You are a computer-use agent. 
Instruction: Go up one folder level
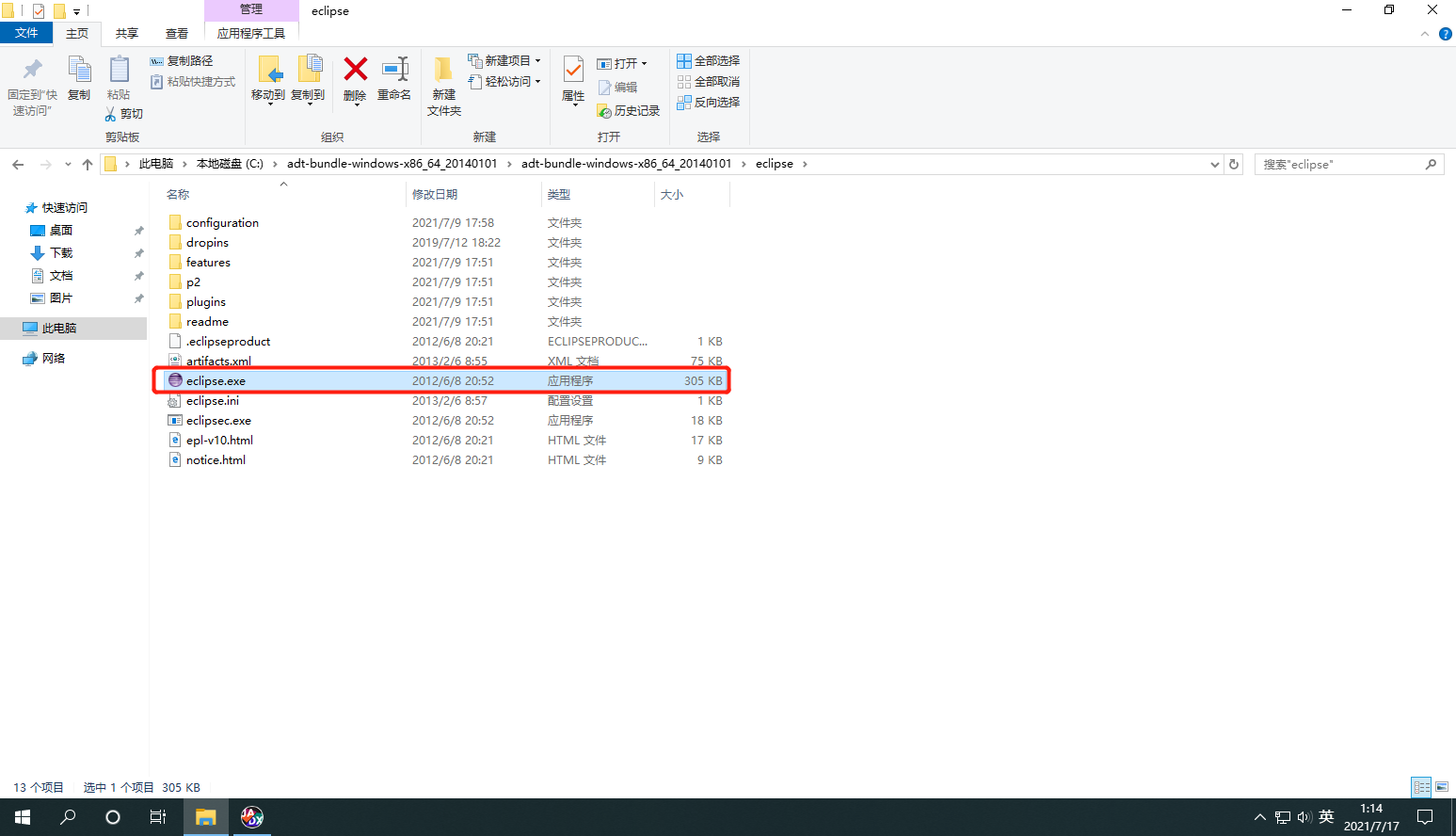click(x=88, y=164)
